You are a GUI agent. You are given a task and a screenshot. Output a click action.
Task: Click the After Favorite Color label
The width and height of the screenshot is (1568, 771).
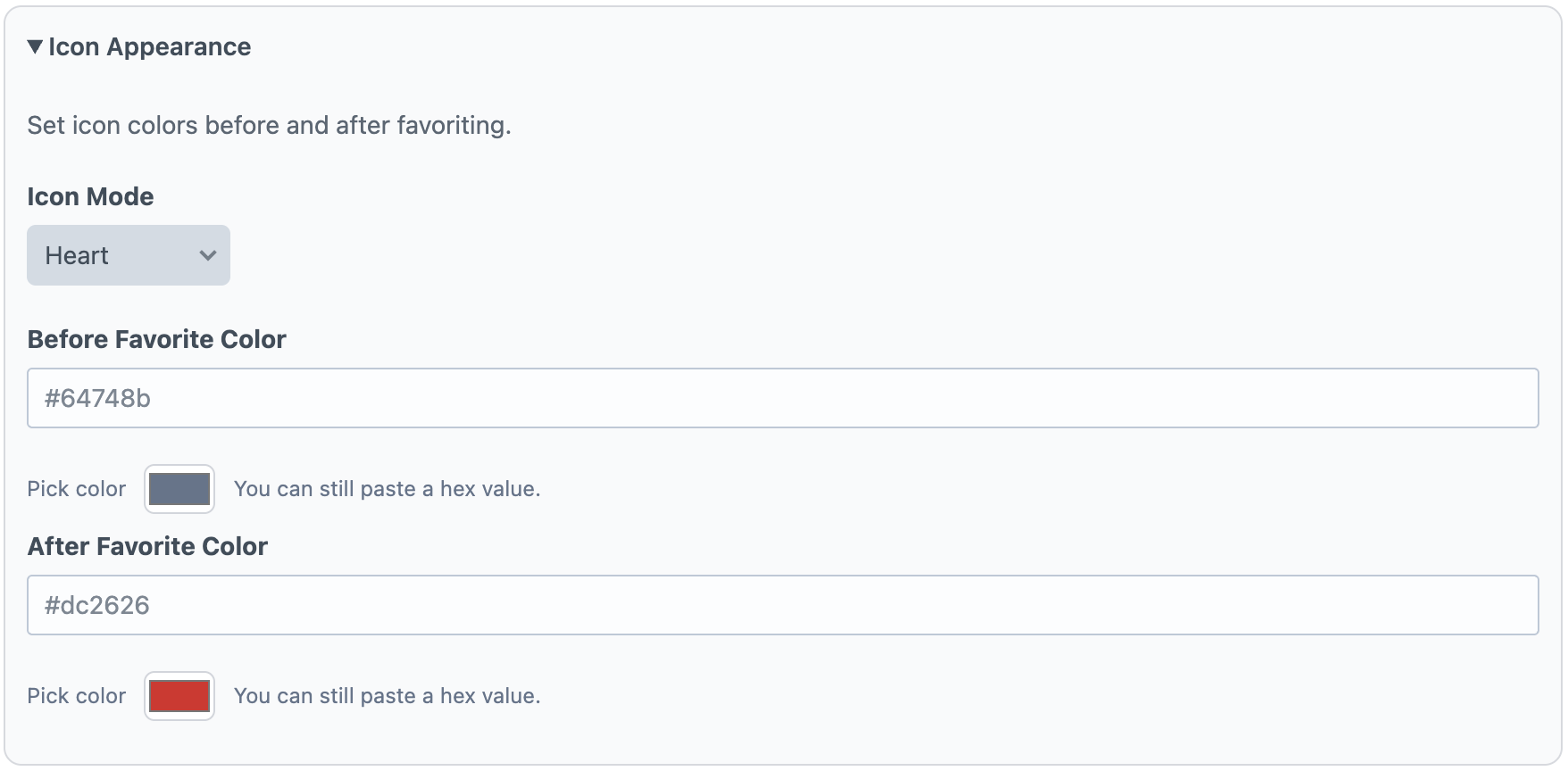pyautogui.click(x=147, y=546)
